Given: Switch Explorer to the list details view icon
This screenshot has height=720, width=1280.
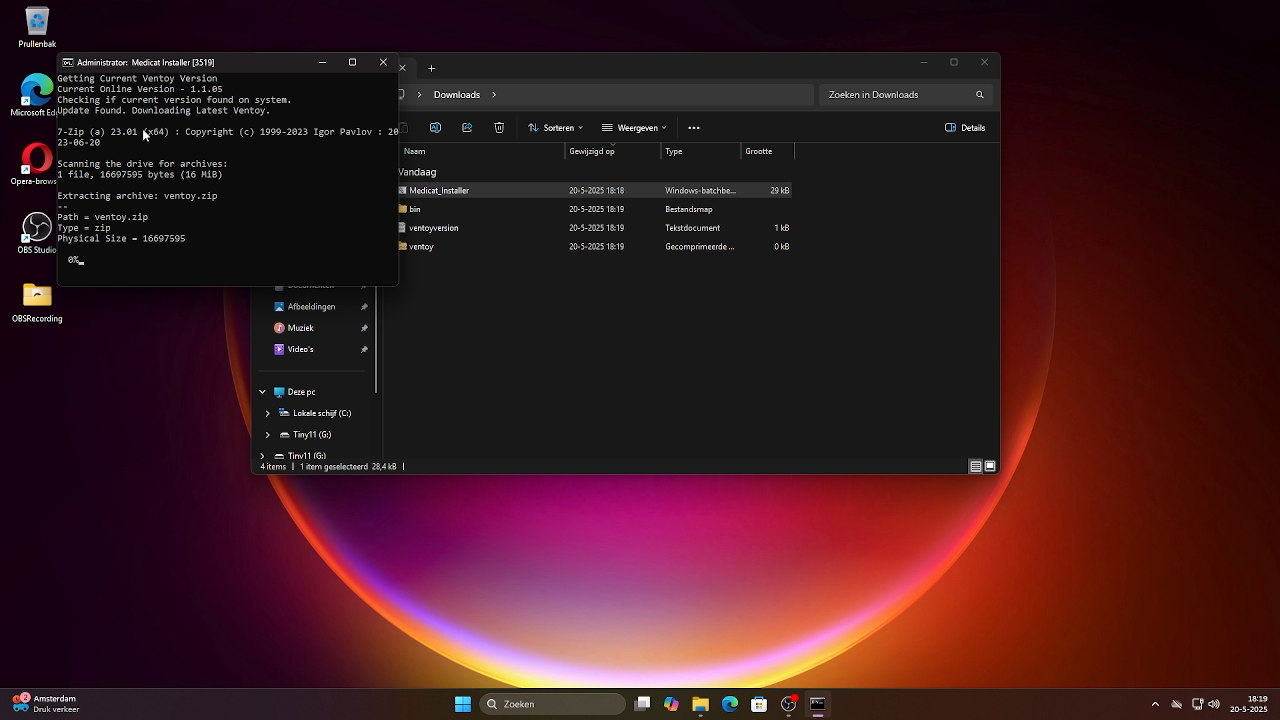Looking at the screenshot, I should [x=975, y=466].
